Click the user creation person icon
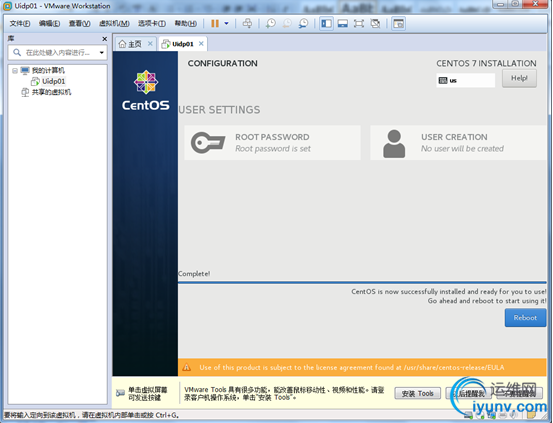 394,144
